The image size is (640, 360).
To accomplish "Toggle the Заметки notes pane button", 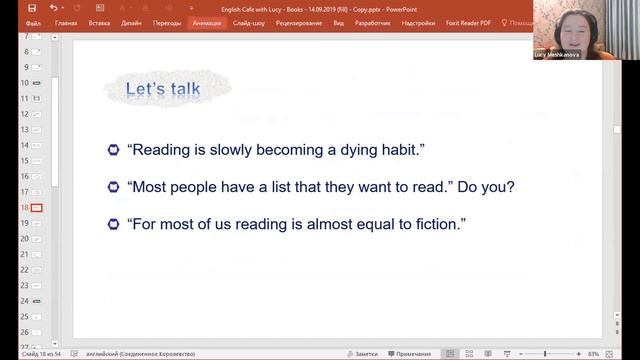I will (x=362, y=354).
